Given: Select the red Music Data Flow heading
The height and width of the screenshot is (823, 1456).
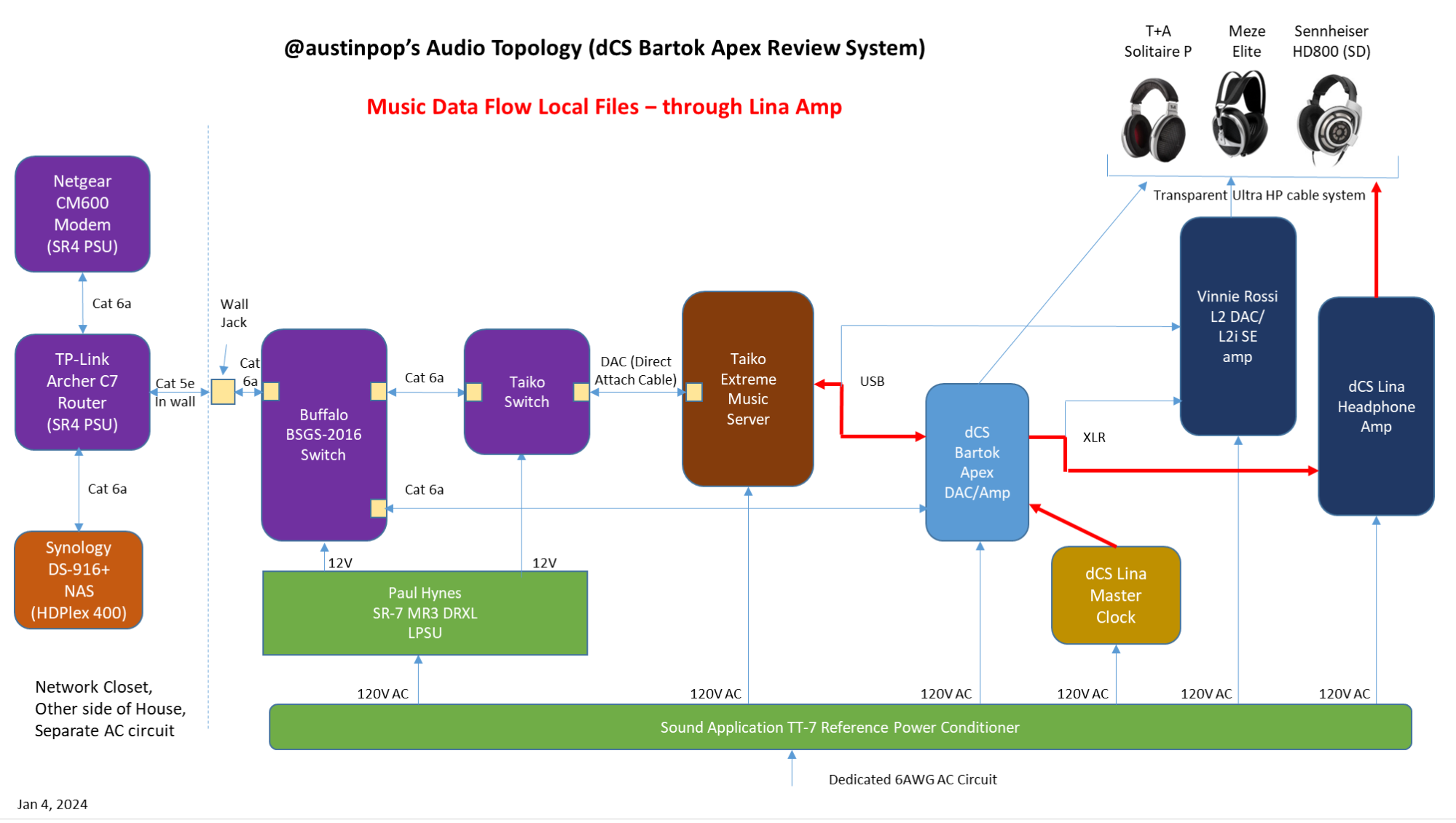Looking at the screenshot, I should 605,106.
